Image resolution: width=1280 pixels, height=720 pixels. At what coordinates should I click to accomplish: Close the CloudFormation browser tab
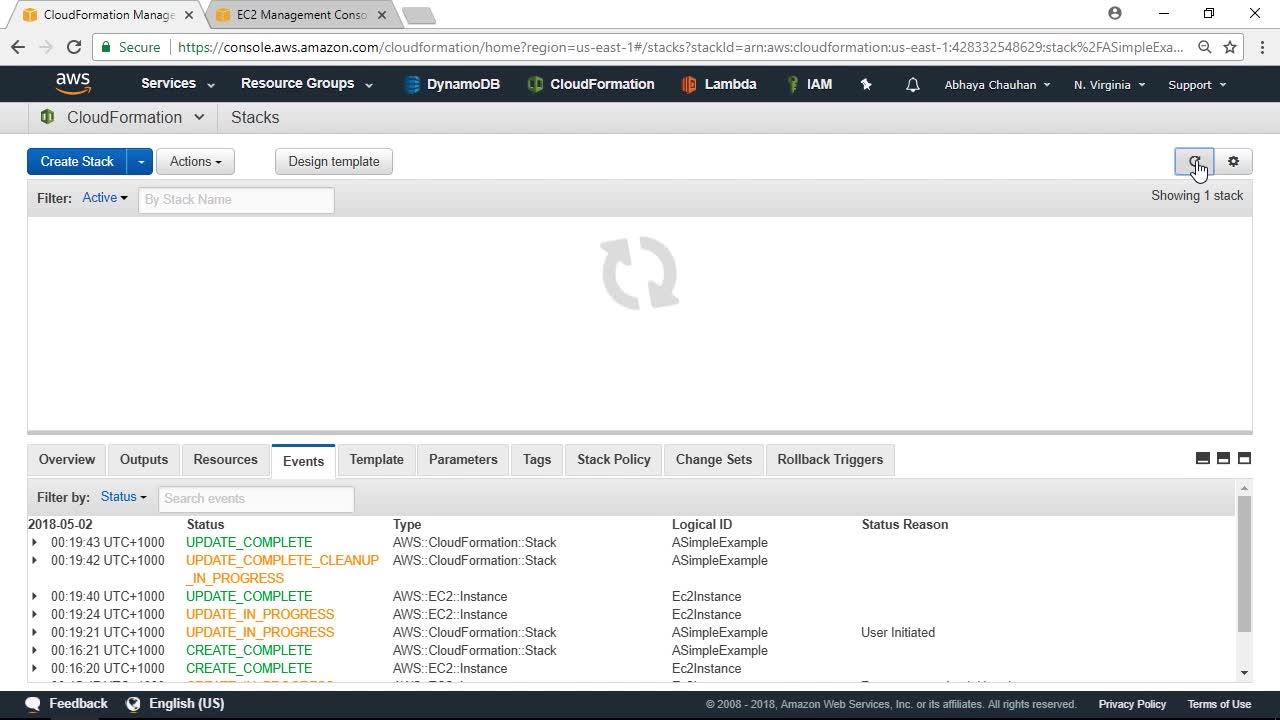[189, 15]
